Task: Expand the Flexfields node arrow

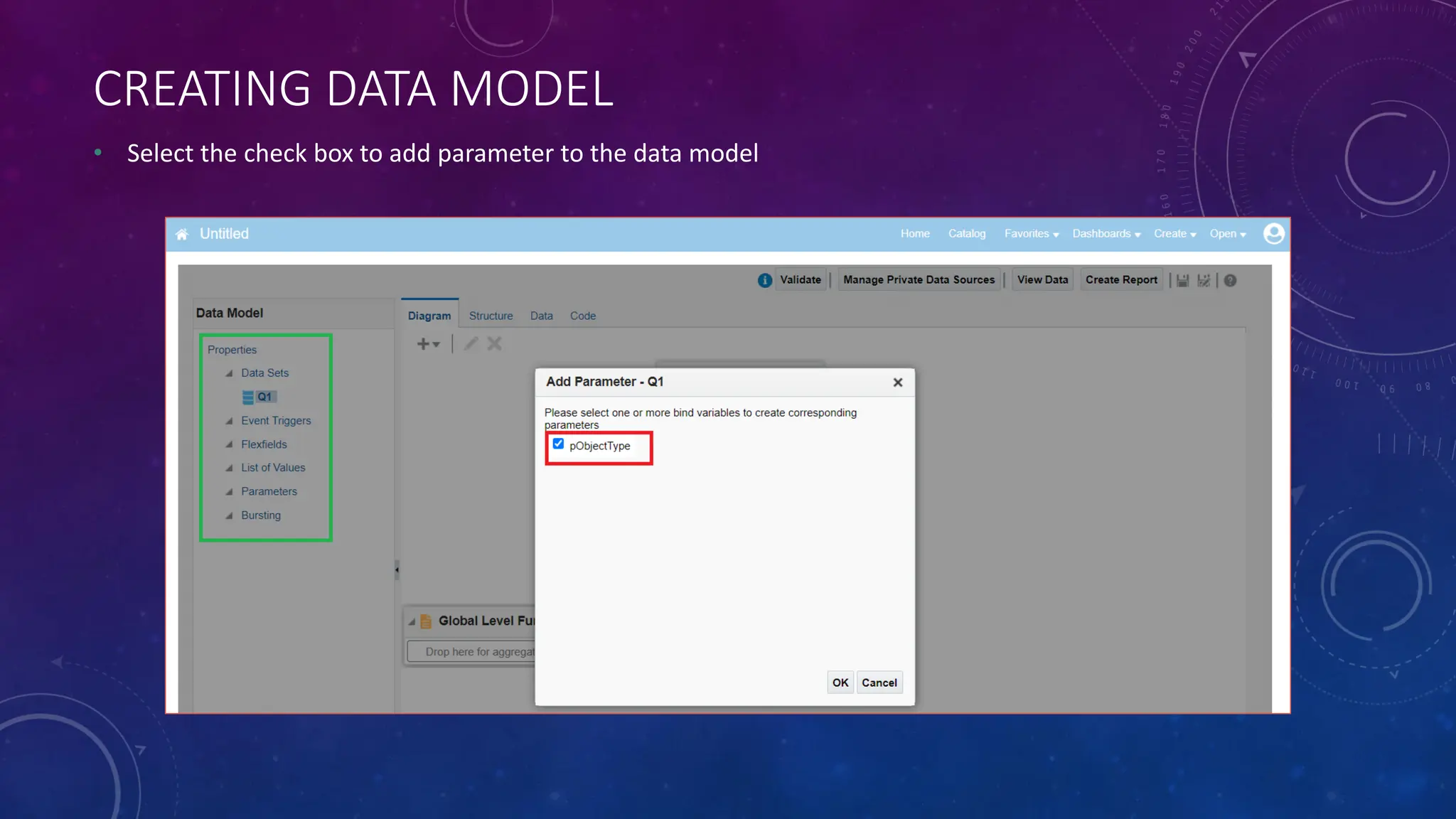Action: tap(229, 444)
